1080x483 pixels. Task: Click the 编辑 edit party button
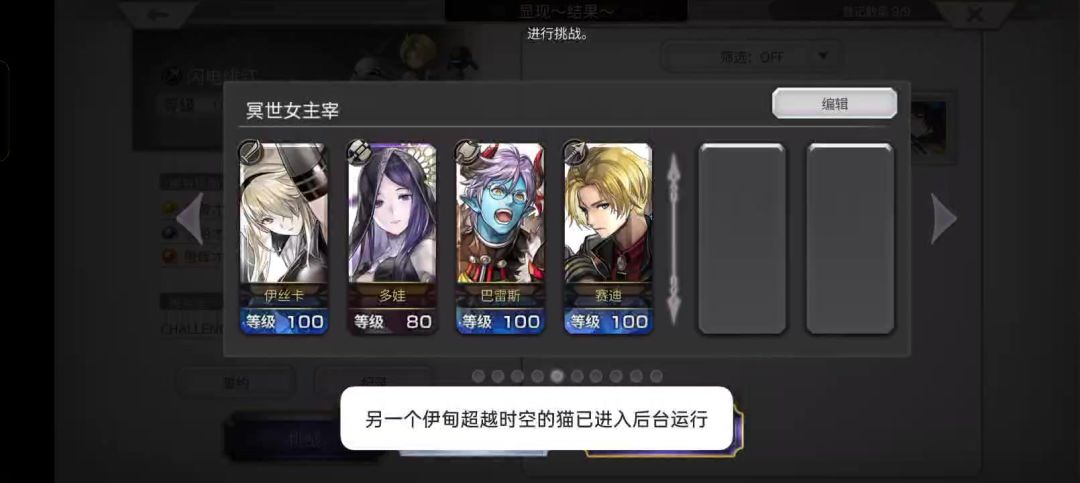[x=834, y=103]
